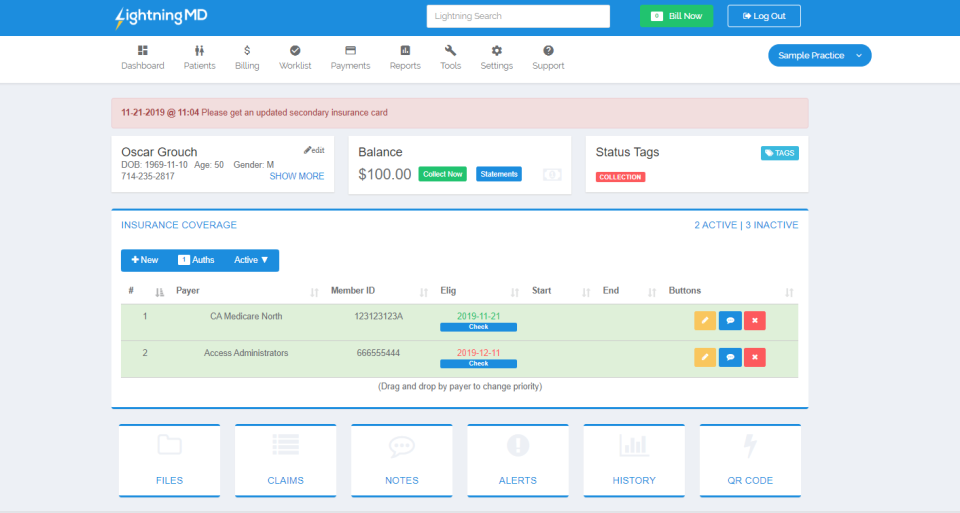Screen dimensions: 960x513
Task: Open the ALERTS exclamation tile
Action: (x=518, y=460)
